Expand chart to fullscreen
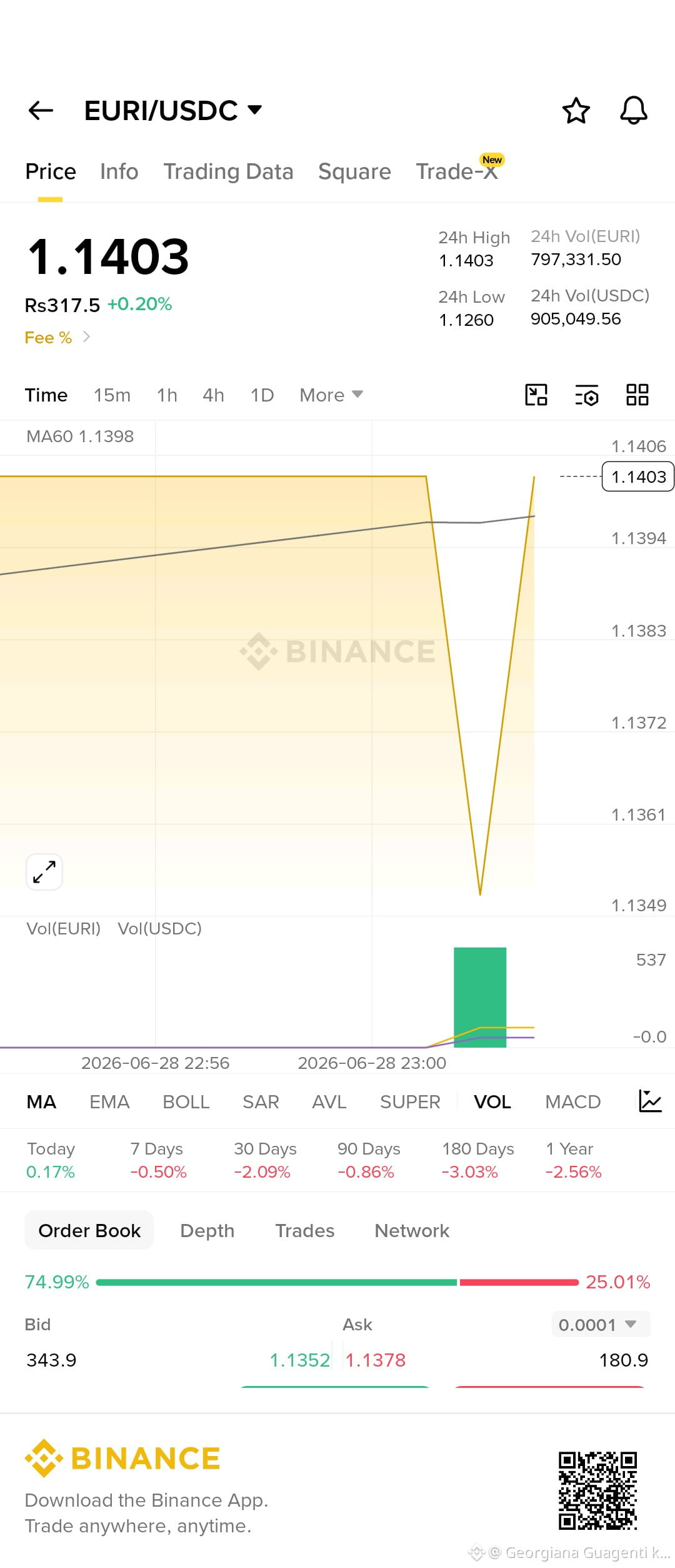675x1568 pixels. point(44,872)
